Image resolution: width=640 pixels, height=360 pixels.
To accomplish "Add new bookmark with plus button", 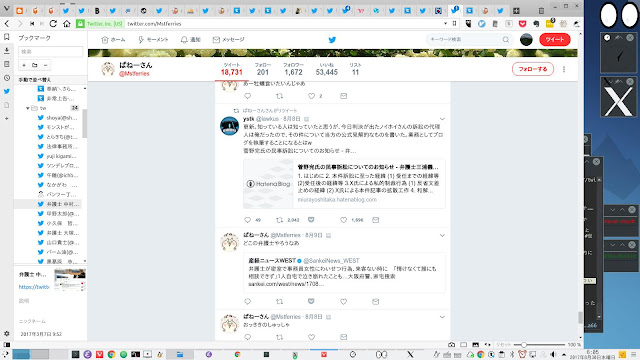I will (x=24, y=65).
